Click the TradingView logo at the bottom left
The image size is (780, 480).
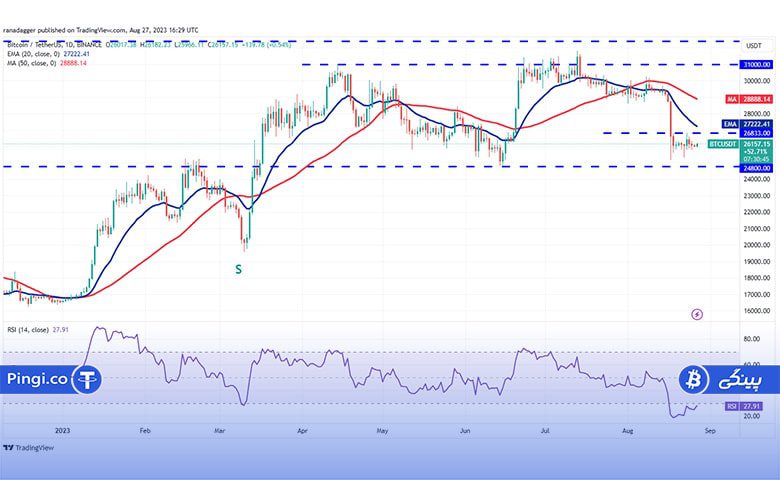28,448
